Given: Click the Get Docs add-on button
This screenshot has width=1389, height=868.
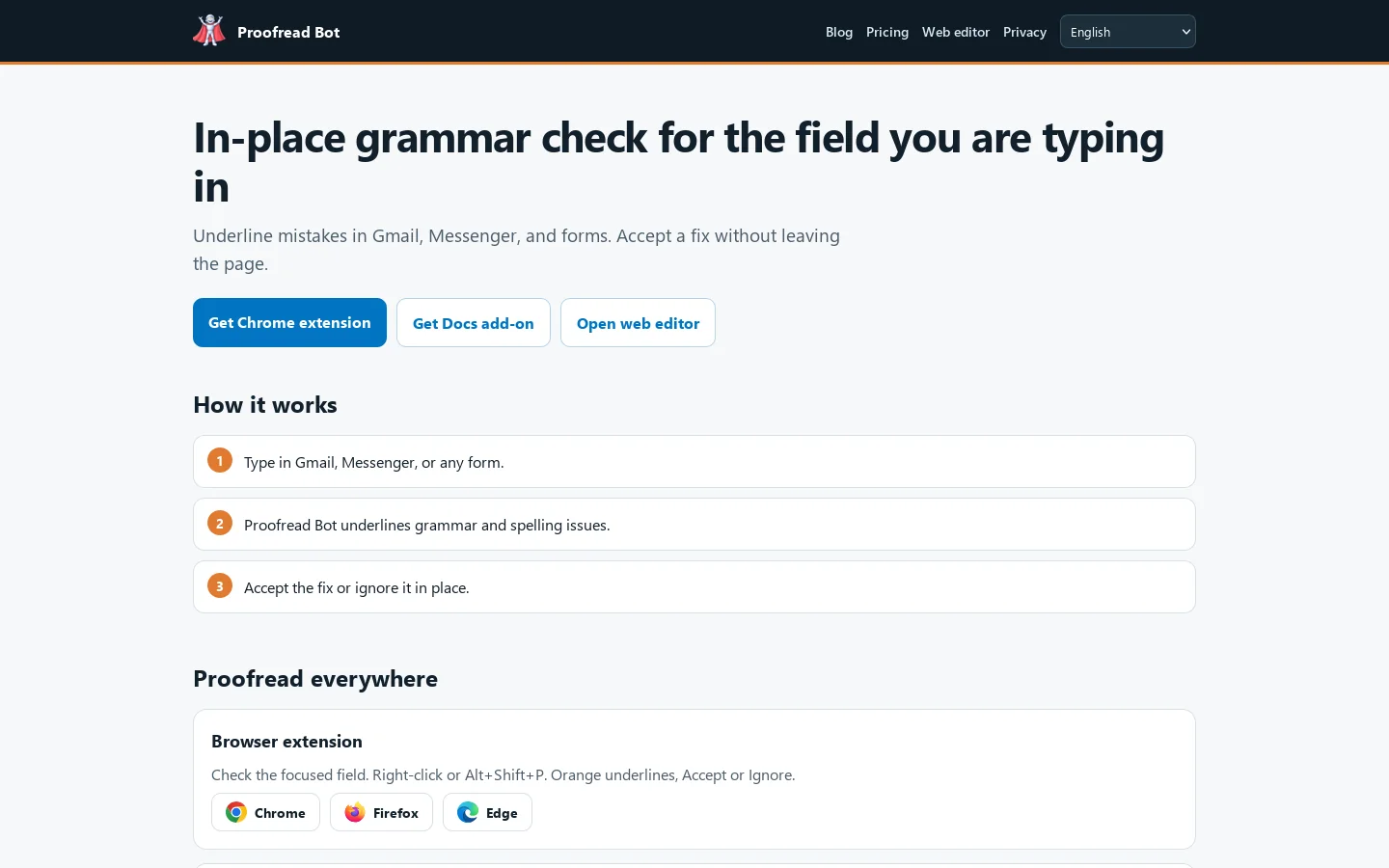Looking at the screenshot, I should [x=474, y=323].
